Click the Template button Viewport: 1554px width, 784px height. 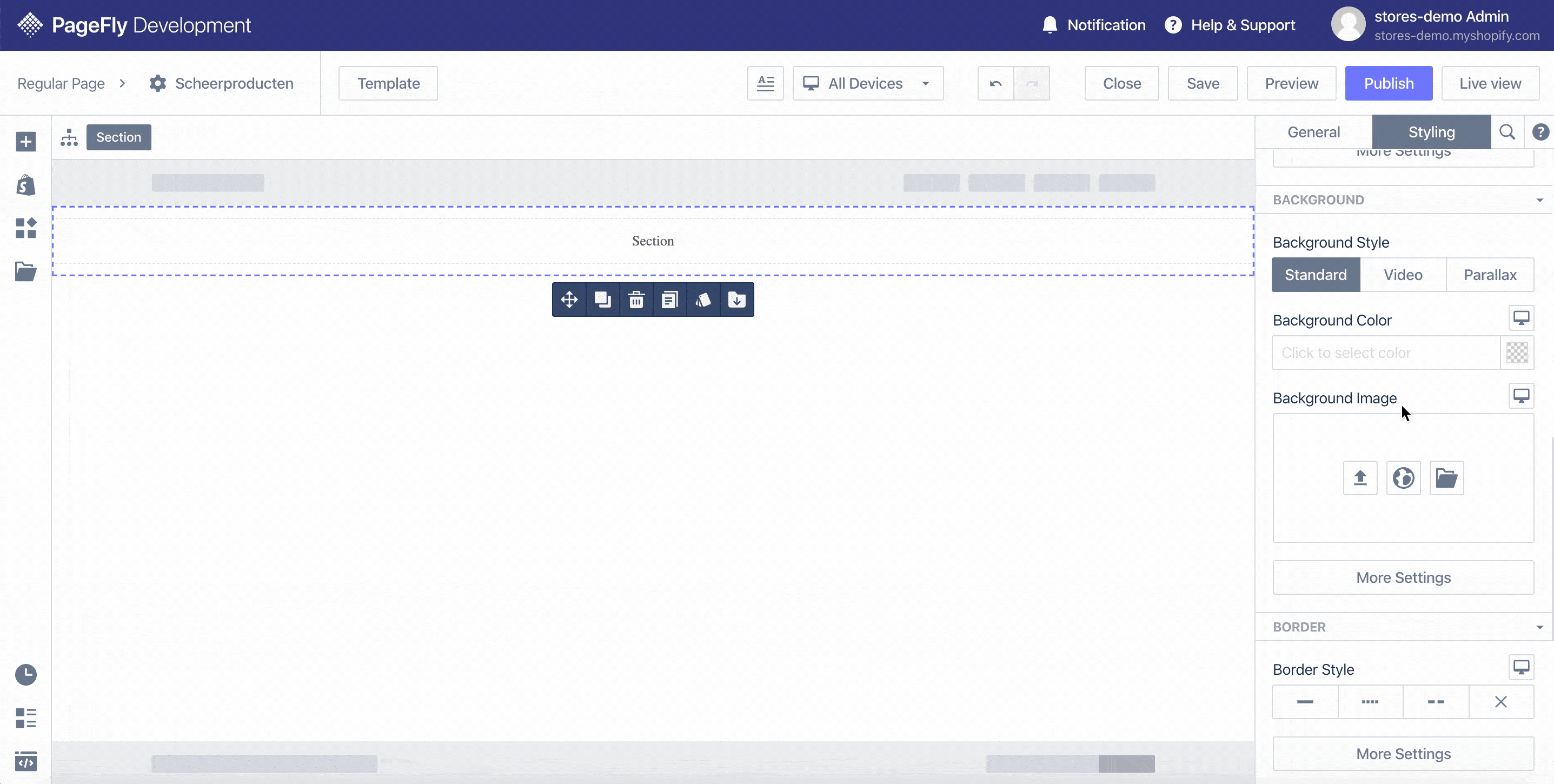point(388,83)
